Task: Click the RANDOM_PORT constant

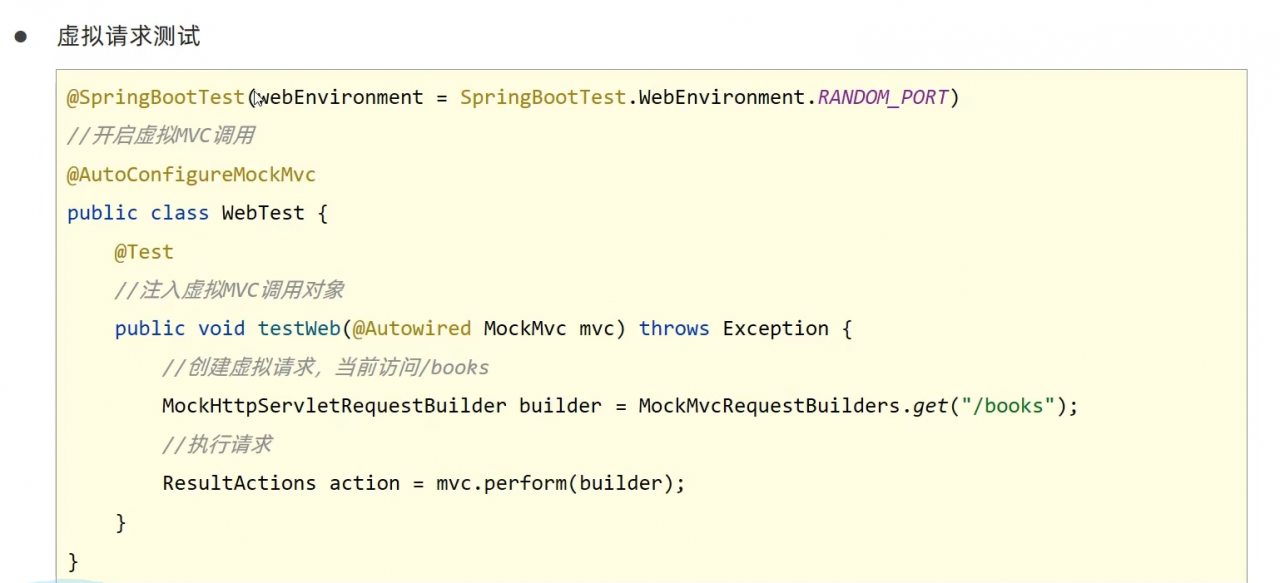Action: pos(883,97)
